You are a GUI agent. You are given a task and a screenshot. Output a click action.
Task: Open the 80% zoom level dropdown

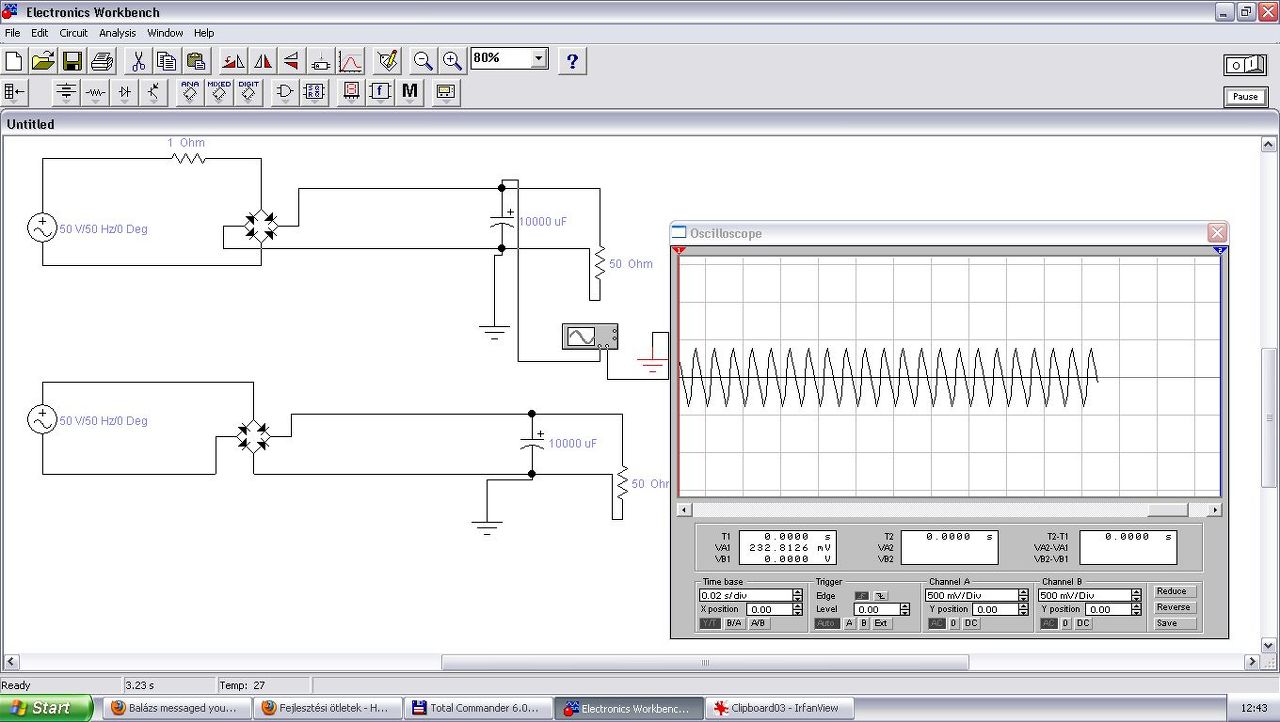(x=540, y=58)
